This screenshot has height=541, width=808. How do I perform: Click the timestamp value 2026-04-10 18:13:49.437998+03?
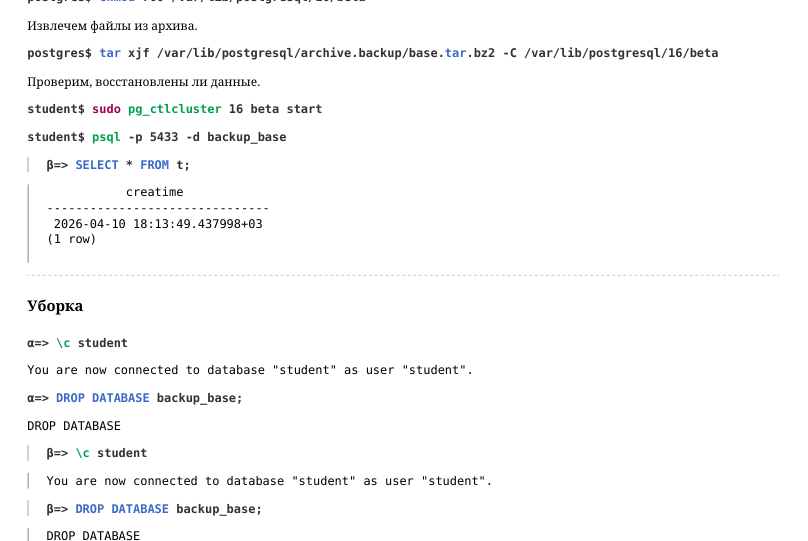click(x=158, y=224)
